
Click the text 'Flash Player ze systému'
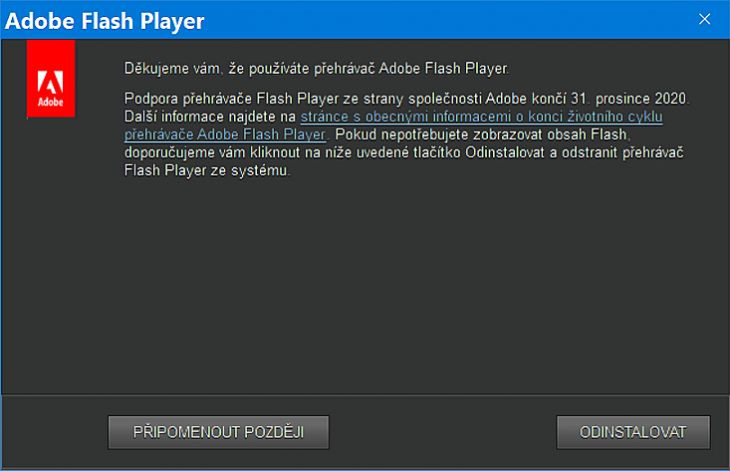[206, 170]
